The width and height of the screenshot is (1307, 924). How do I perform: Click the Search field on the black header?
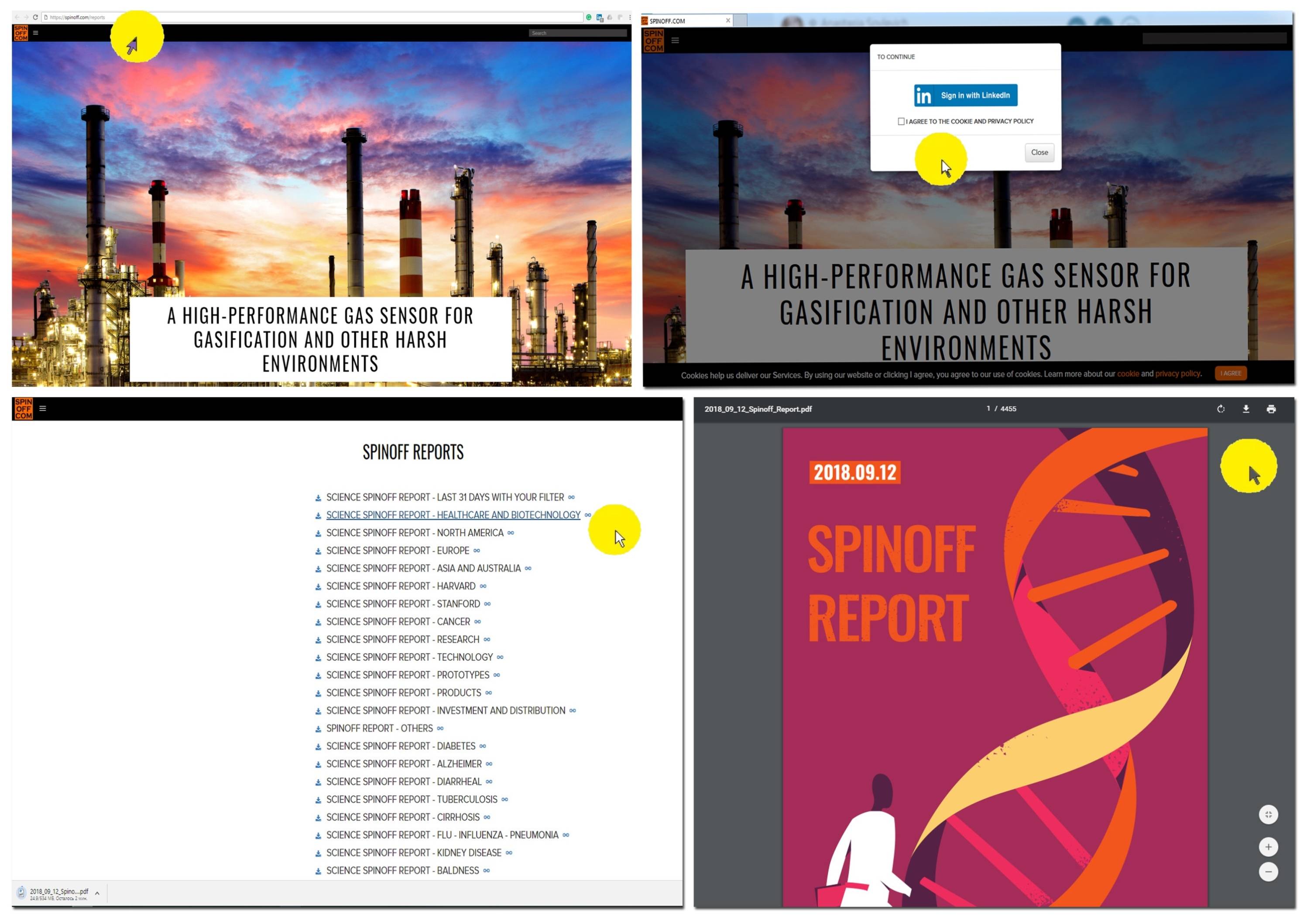coord(577,33)
